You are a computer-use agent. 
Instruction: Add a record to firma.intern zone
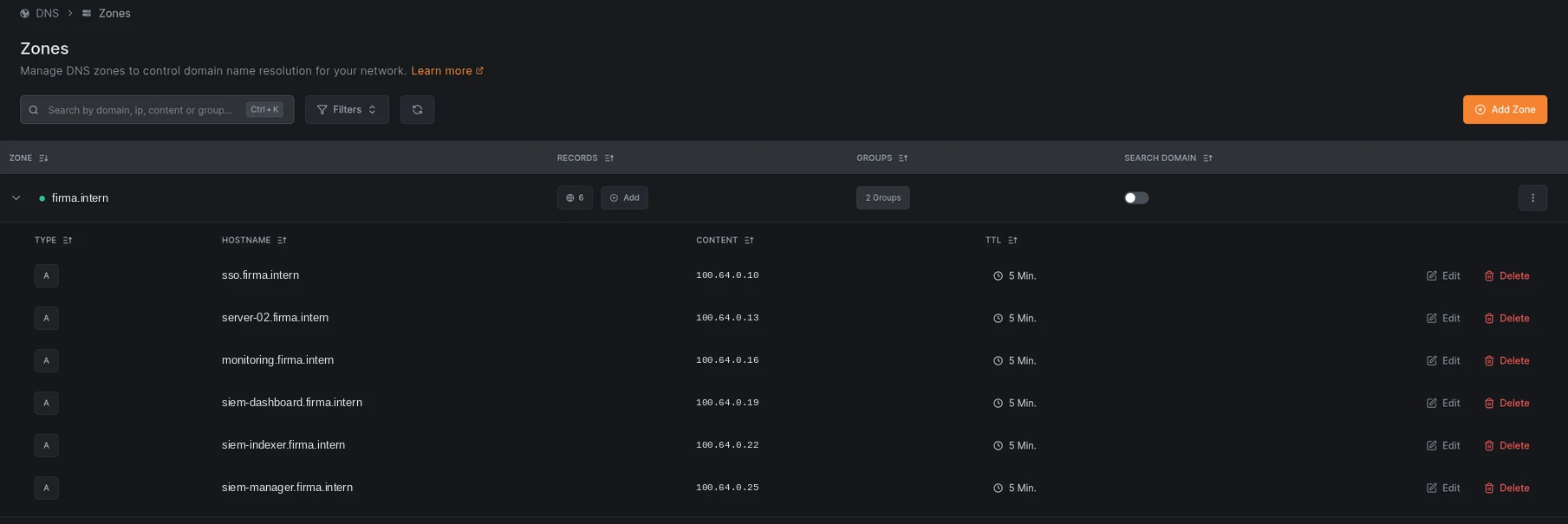[624, 197]
